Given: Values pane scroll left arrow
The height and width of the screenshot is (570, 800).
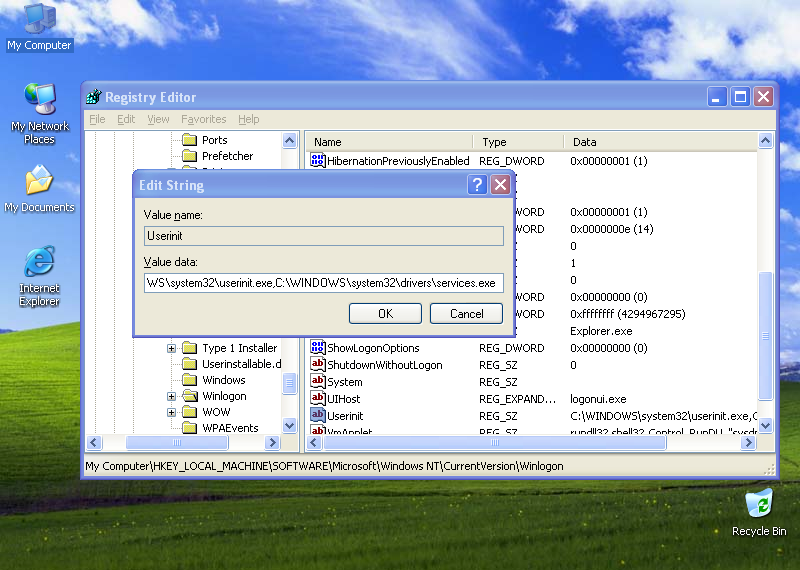Looking at the screenshot, I should pos(315,442).
